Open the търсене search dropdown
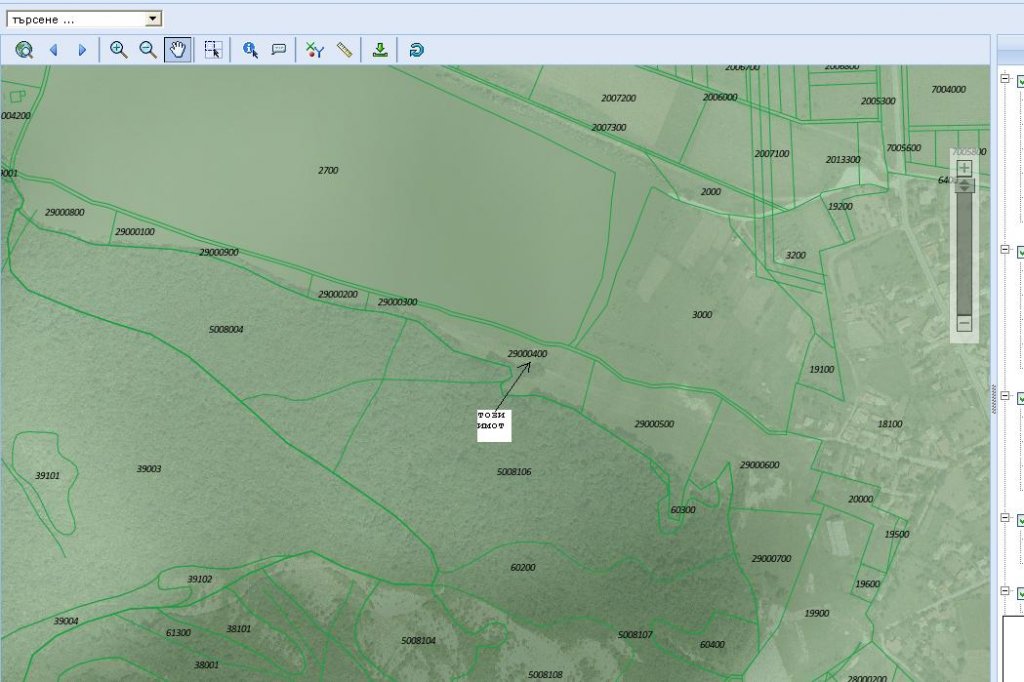1024x682 pixels. pos(152,19)
